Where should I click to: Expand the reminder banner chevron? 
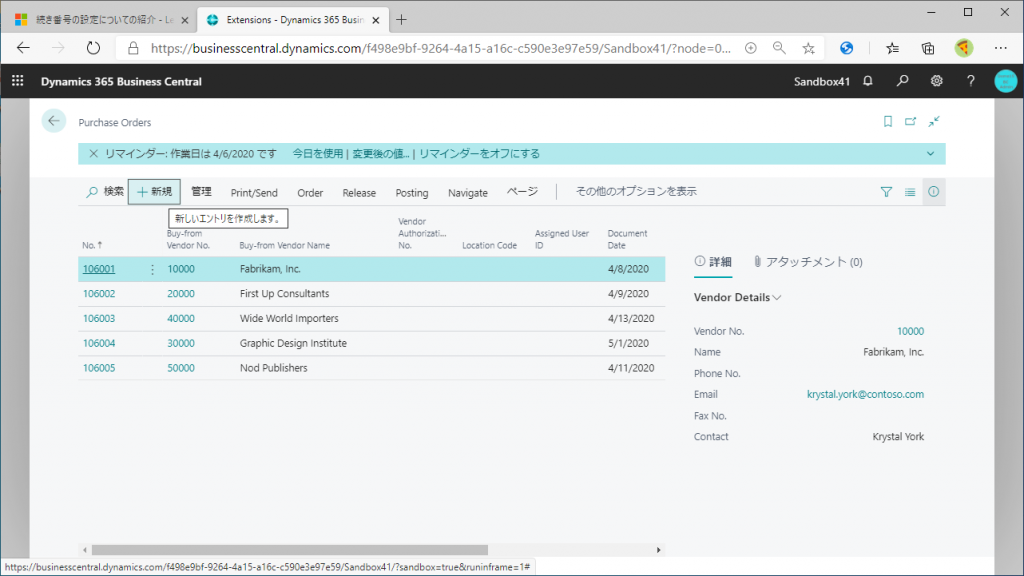[x=931, y=153]
